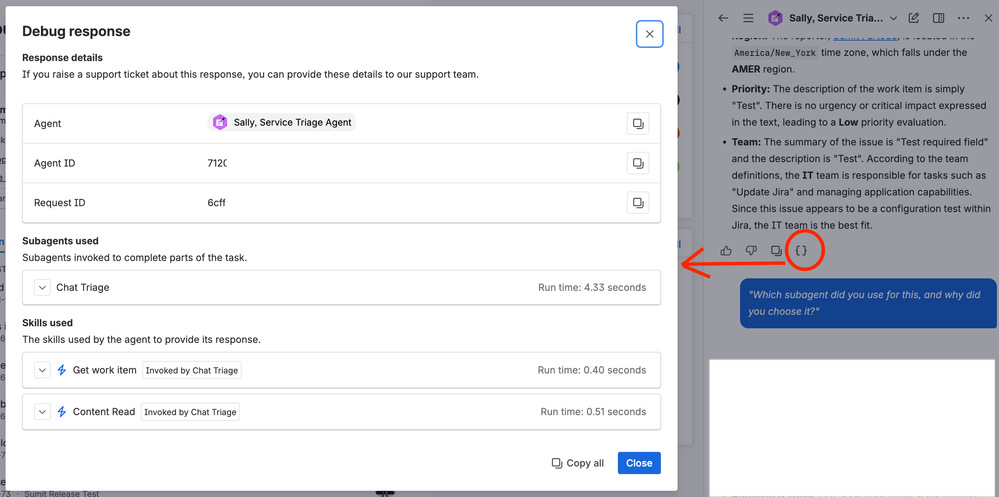Click the Sally agent avatar in dialog
Screen dimensions: 999x497
coord(219,122)
